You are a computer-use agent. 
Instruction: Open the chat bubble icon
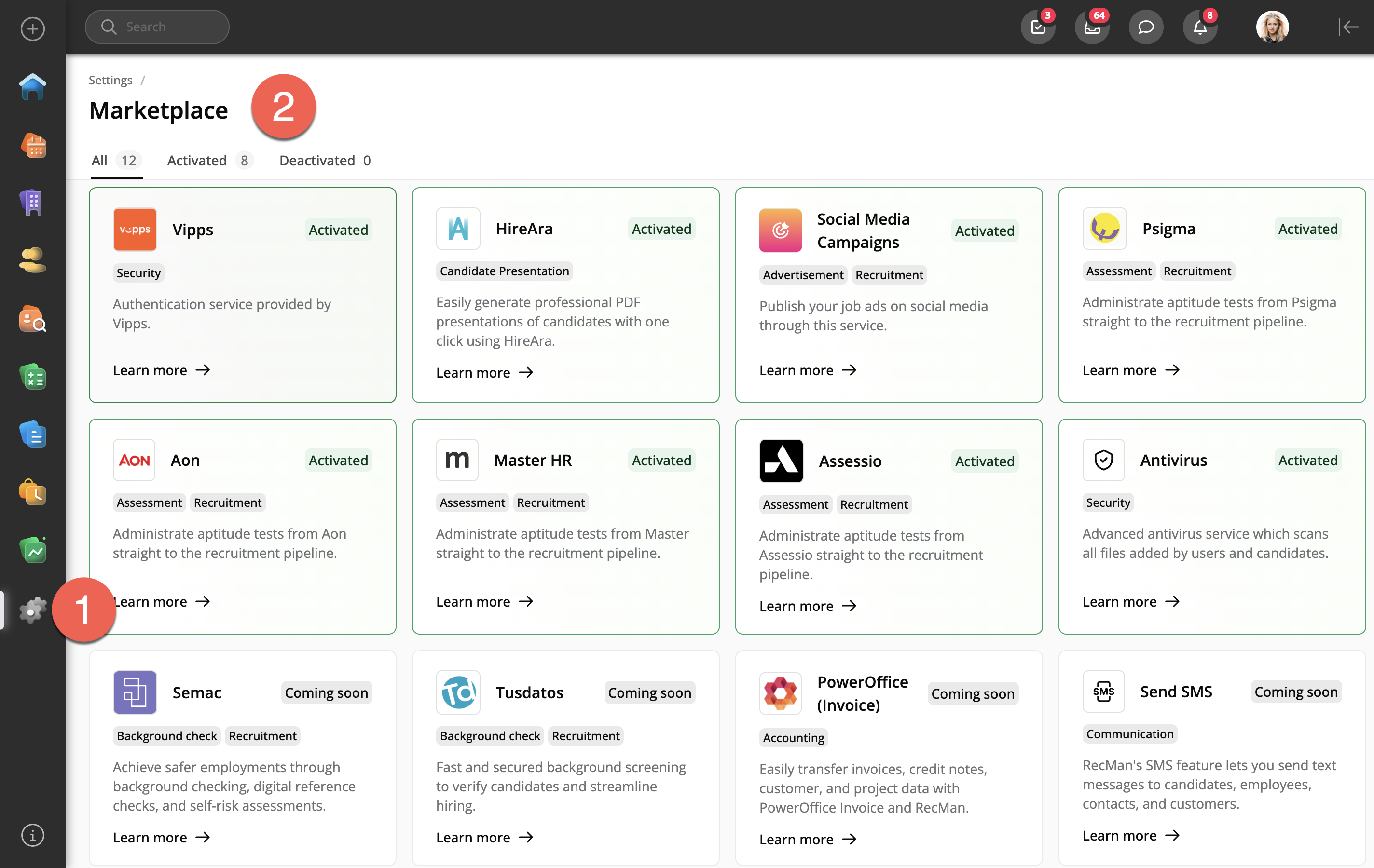pos(1146,27)
